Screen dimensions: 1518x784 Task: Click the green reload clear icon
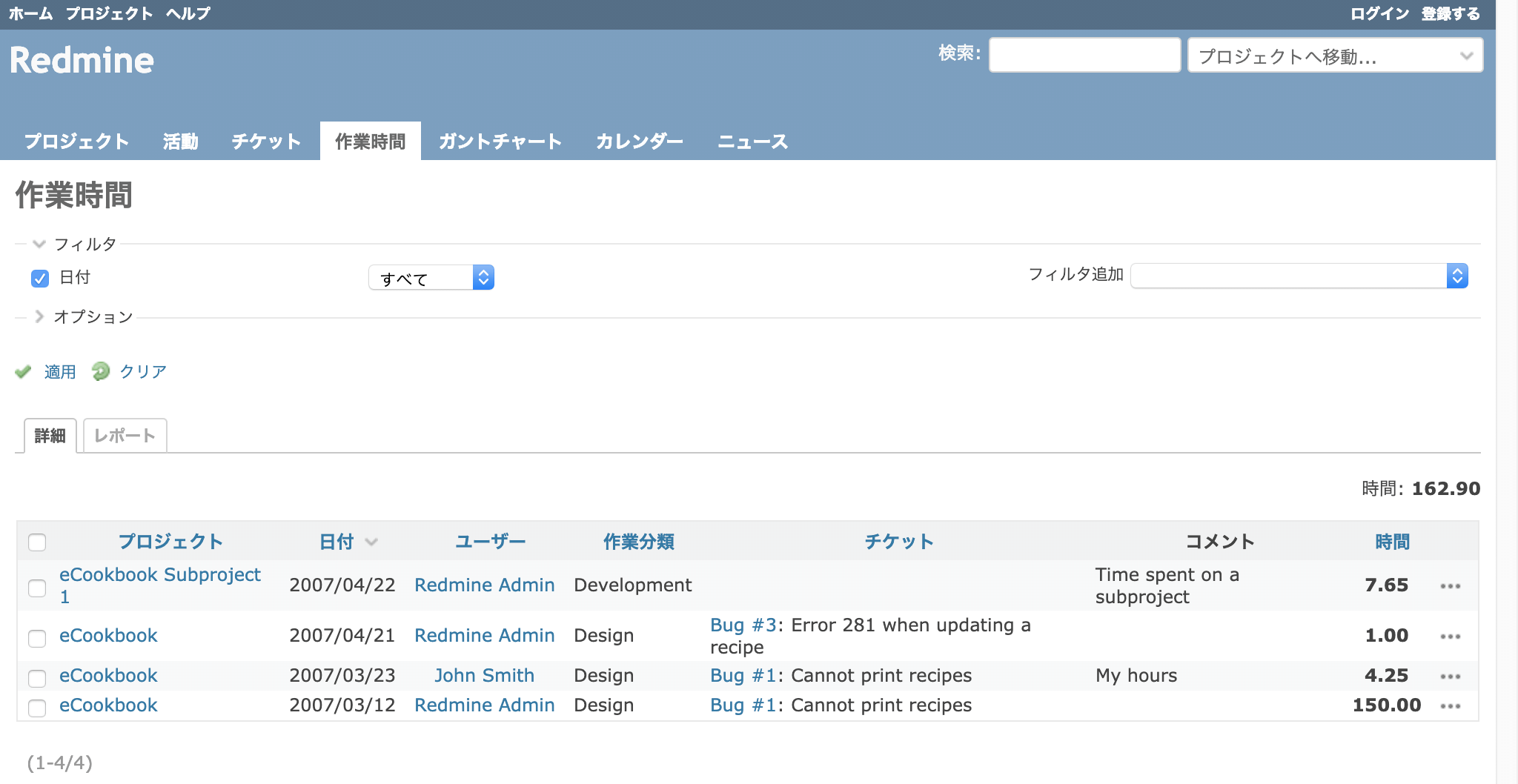click(100, 371)
